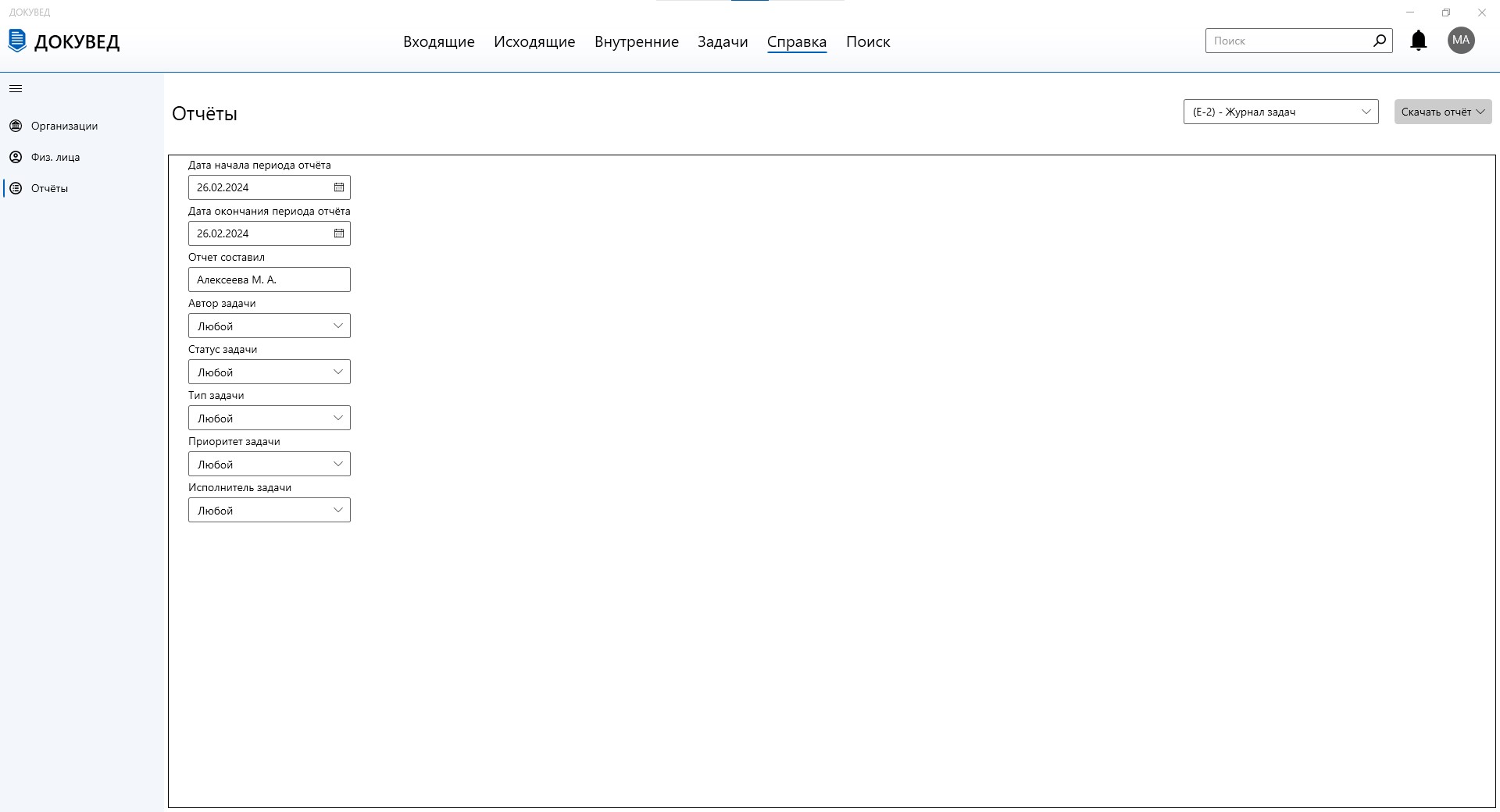Screen dimensions: 1500x812
Task: Expand the Тип задачи dropdown
Action: click(270, 418)
